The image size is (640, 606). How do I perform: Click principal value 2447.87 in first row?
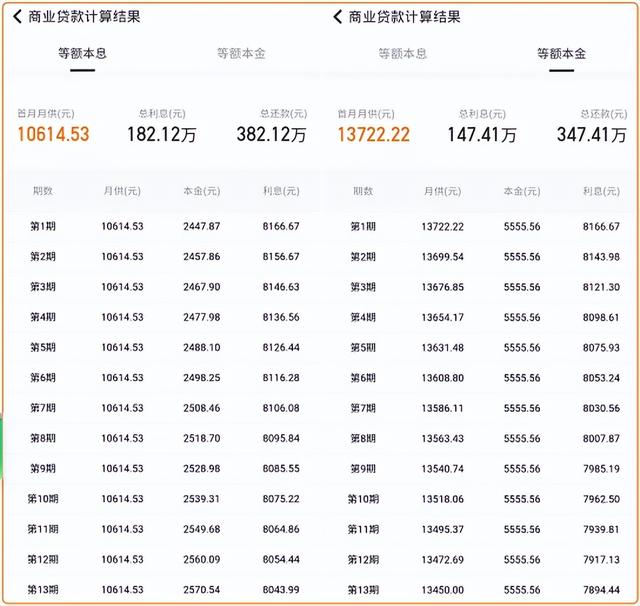[201, 227]
